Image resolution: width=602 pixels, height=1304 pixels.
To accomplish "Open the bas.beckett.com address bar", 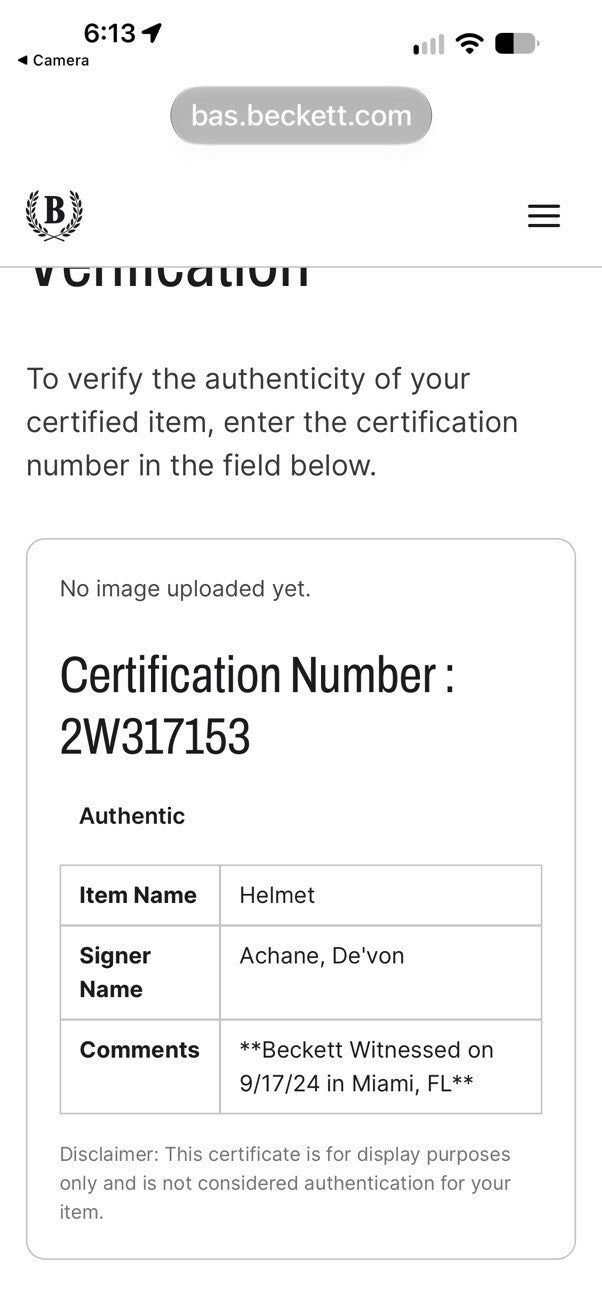I will click(301, 116).
